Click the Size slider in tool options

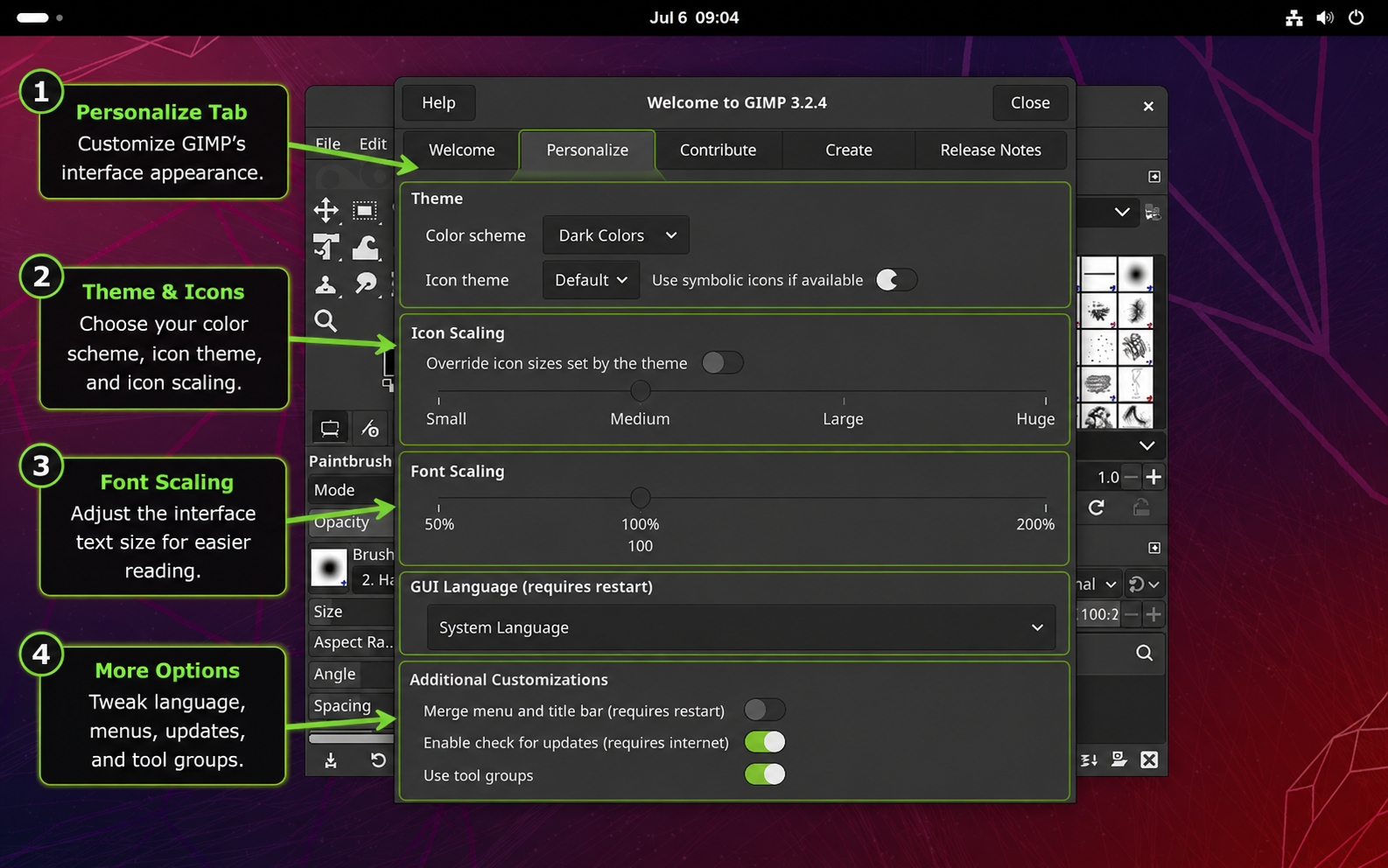tap(352, 612)
